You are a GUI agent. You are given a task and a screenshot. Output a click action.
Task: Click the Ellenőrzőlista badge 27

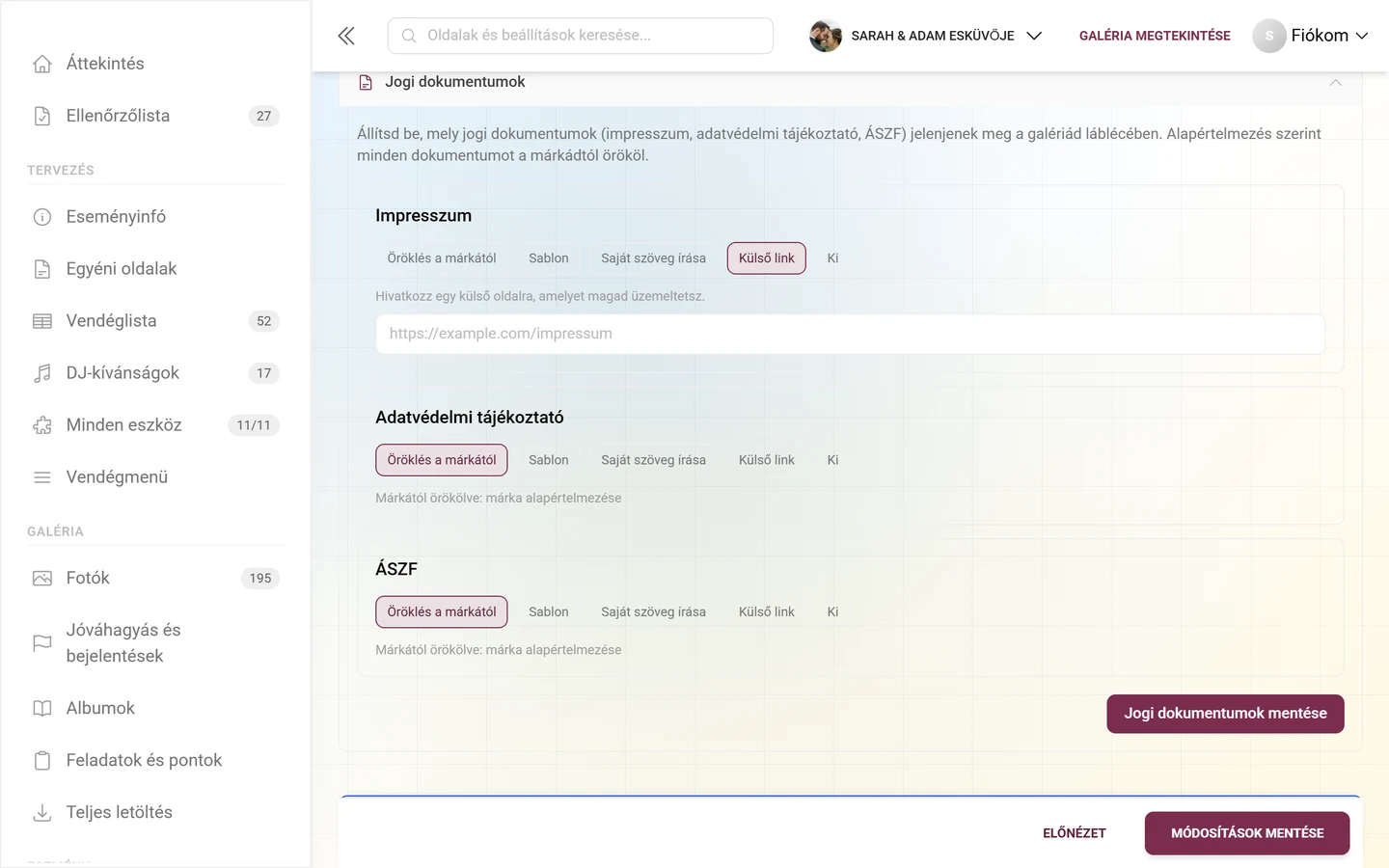tap(264, 116)
